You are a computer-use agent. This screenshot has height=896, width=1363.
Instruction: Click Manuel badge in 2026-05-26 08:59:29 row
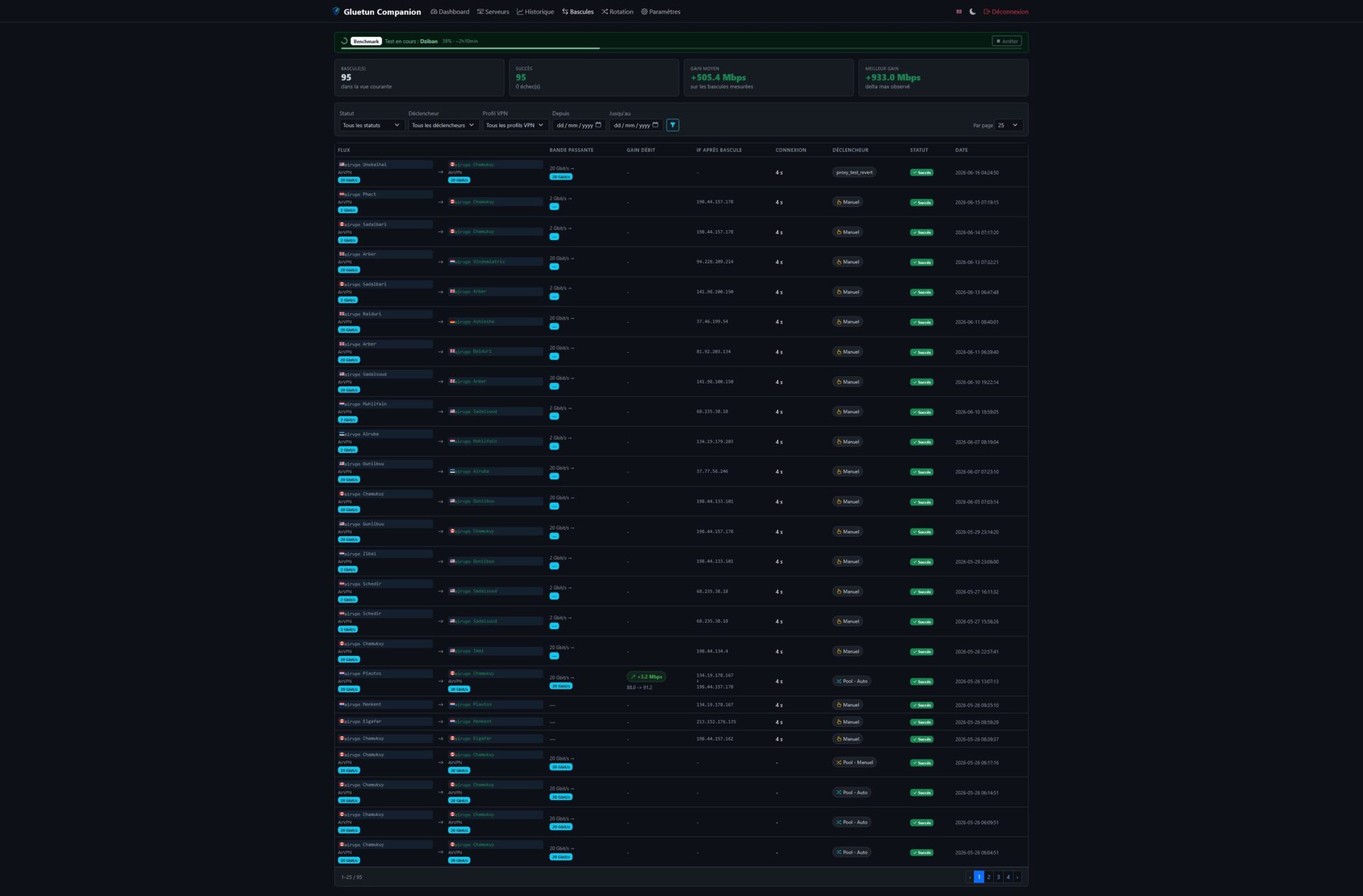[848, 722]
